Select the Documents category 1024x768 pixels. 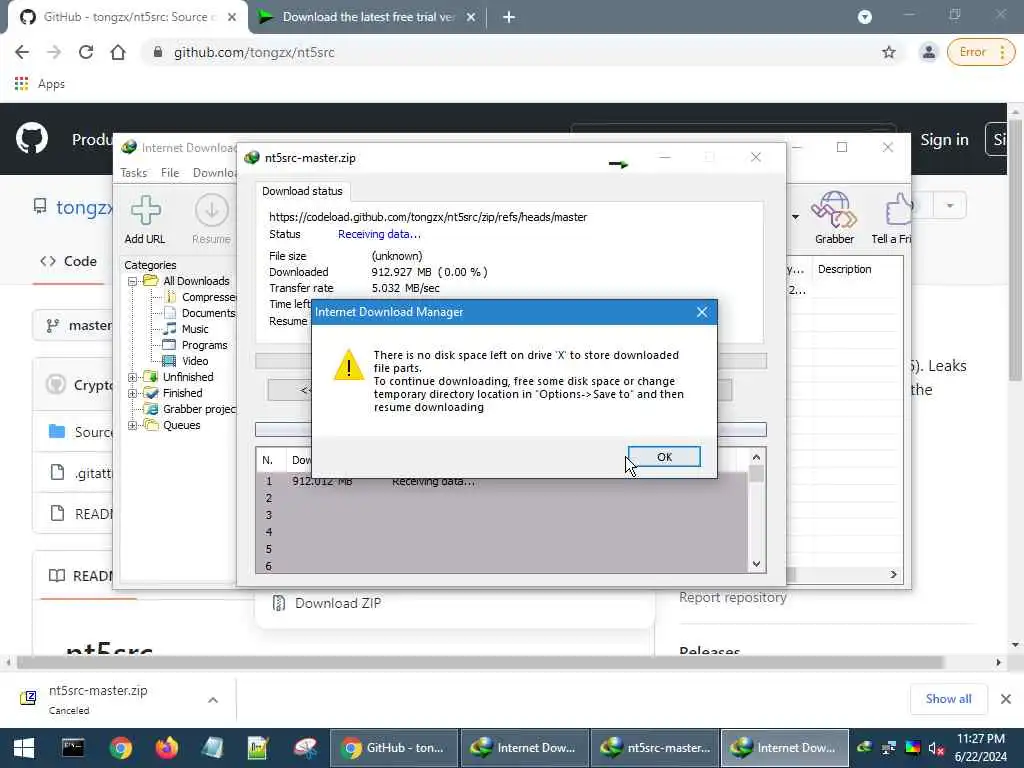200,313
